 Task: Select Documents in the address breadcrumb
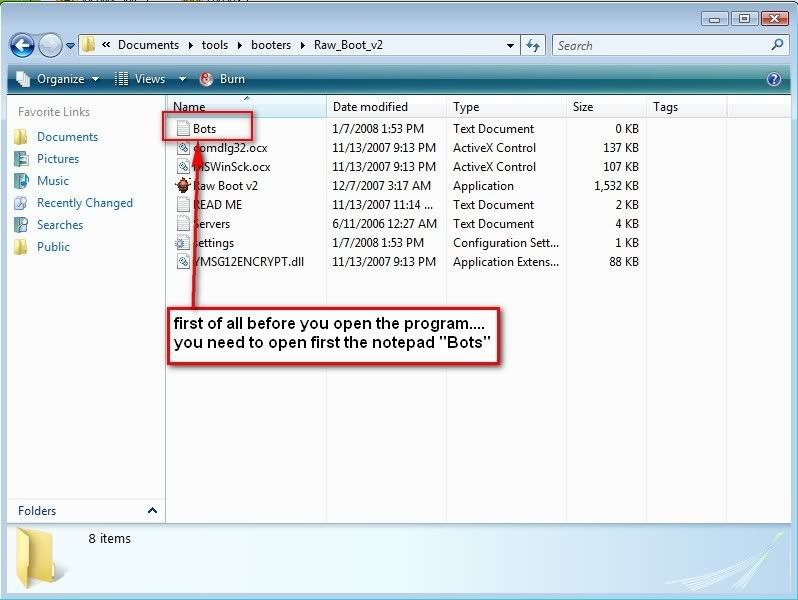pos(148,45)
